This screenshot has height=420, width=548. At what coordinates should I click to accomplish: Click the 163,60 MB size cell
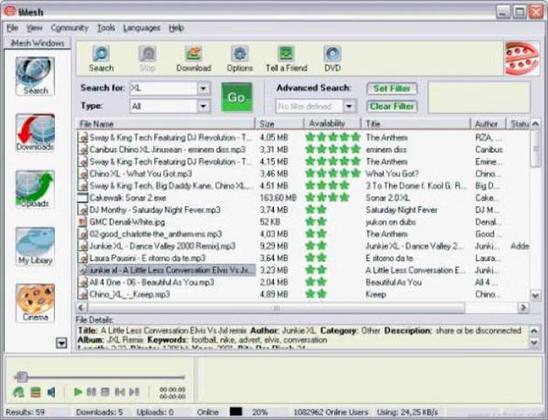[x=278, y=198]
